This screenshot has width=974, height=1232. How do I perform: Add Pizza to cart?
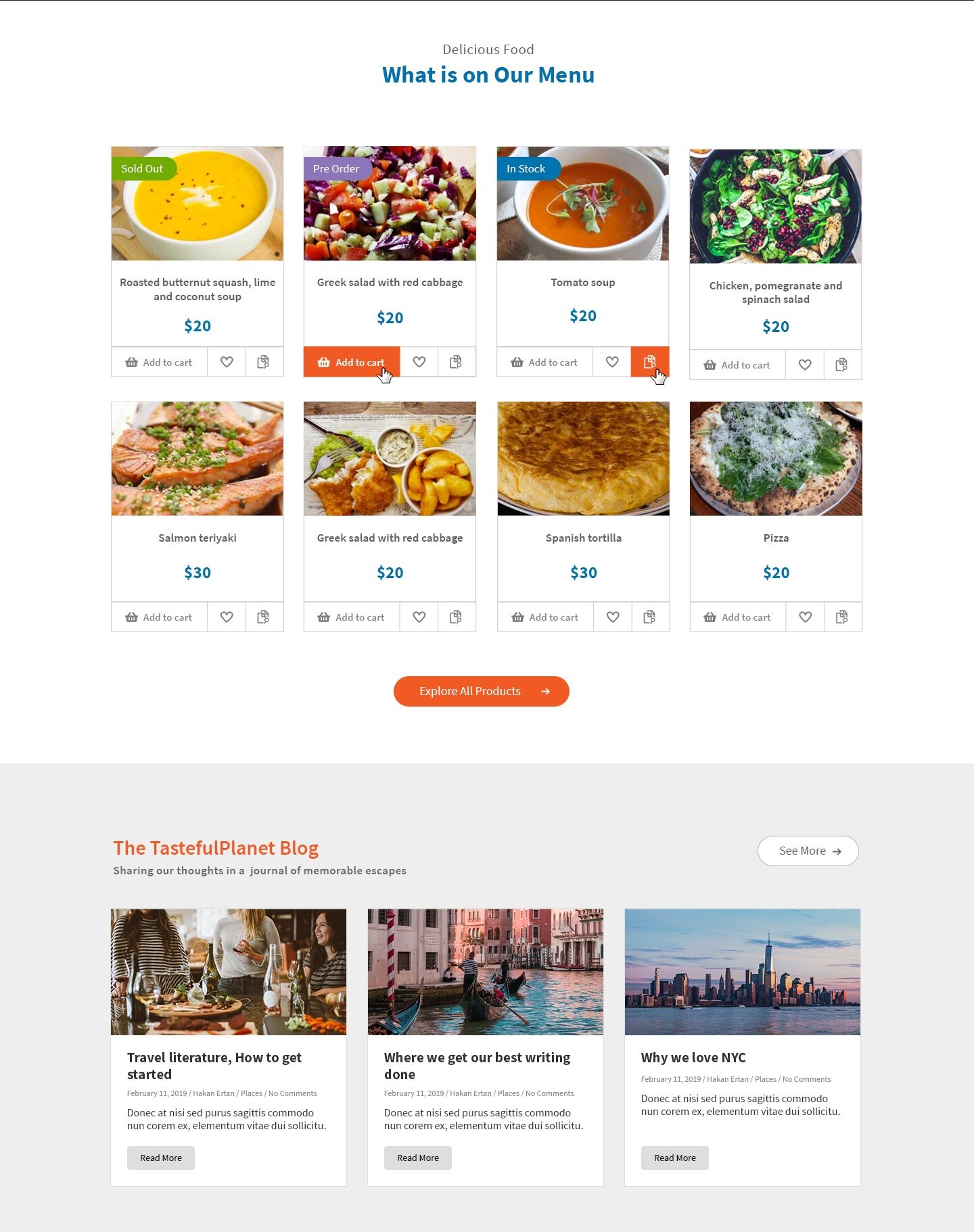point(738,617)
